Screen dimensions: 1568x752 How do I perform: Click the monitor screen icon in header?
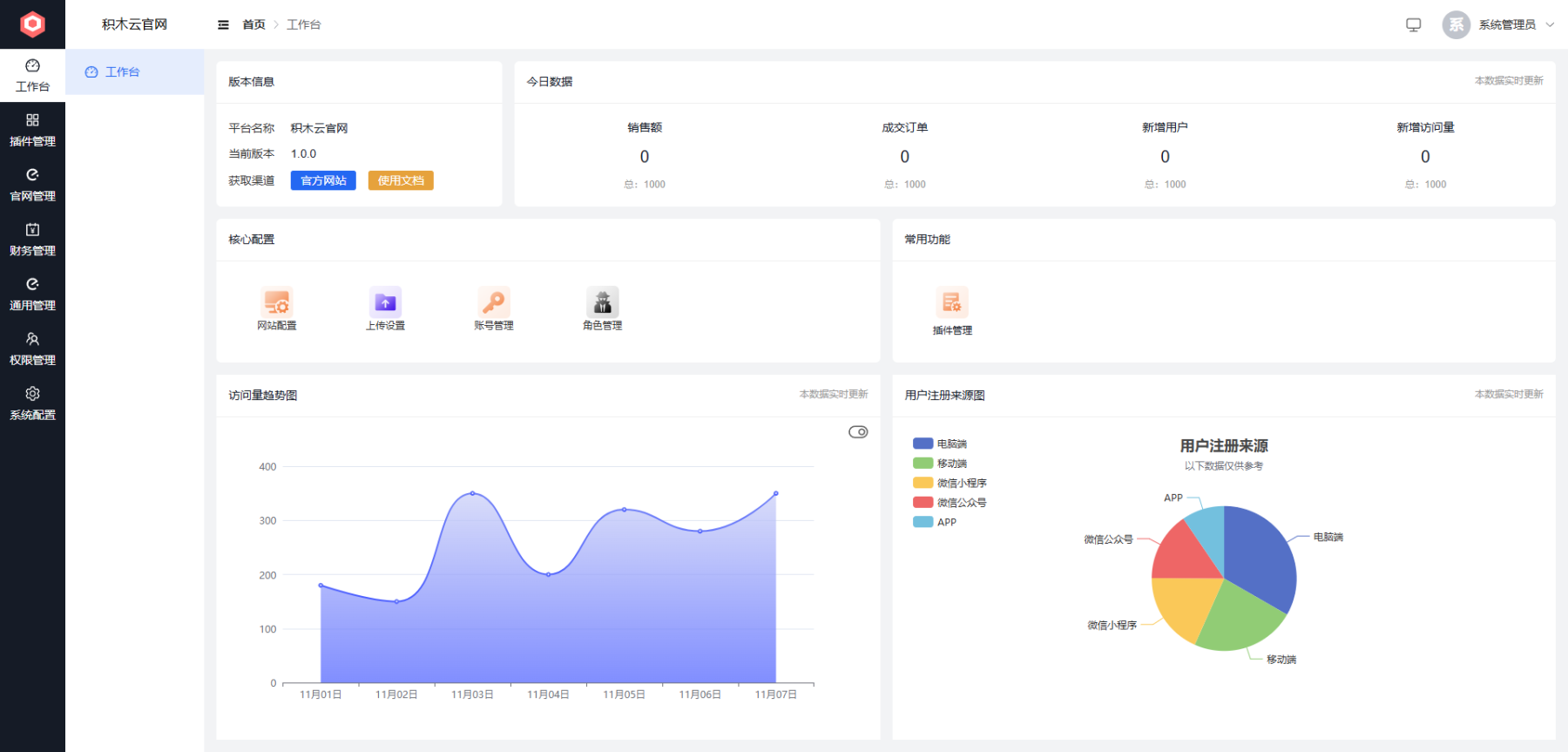coord(1413,24)
